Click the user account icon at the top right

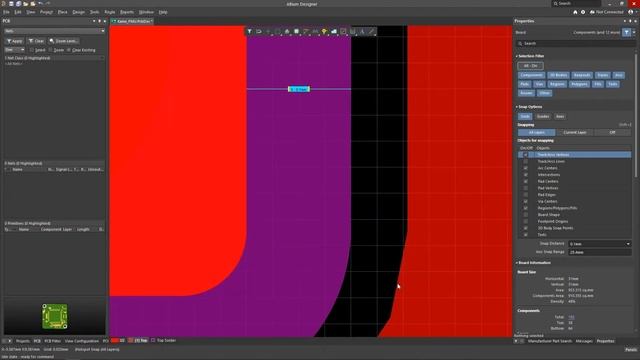point(631,12)
